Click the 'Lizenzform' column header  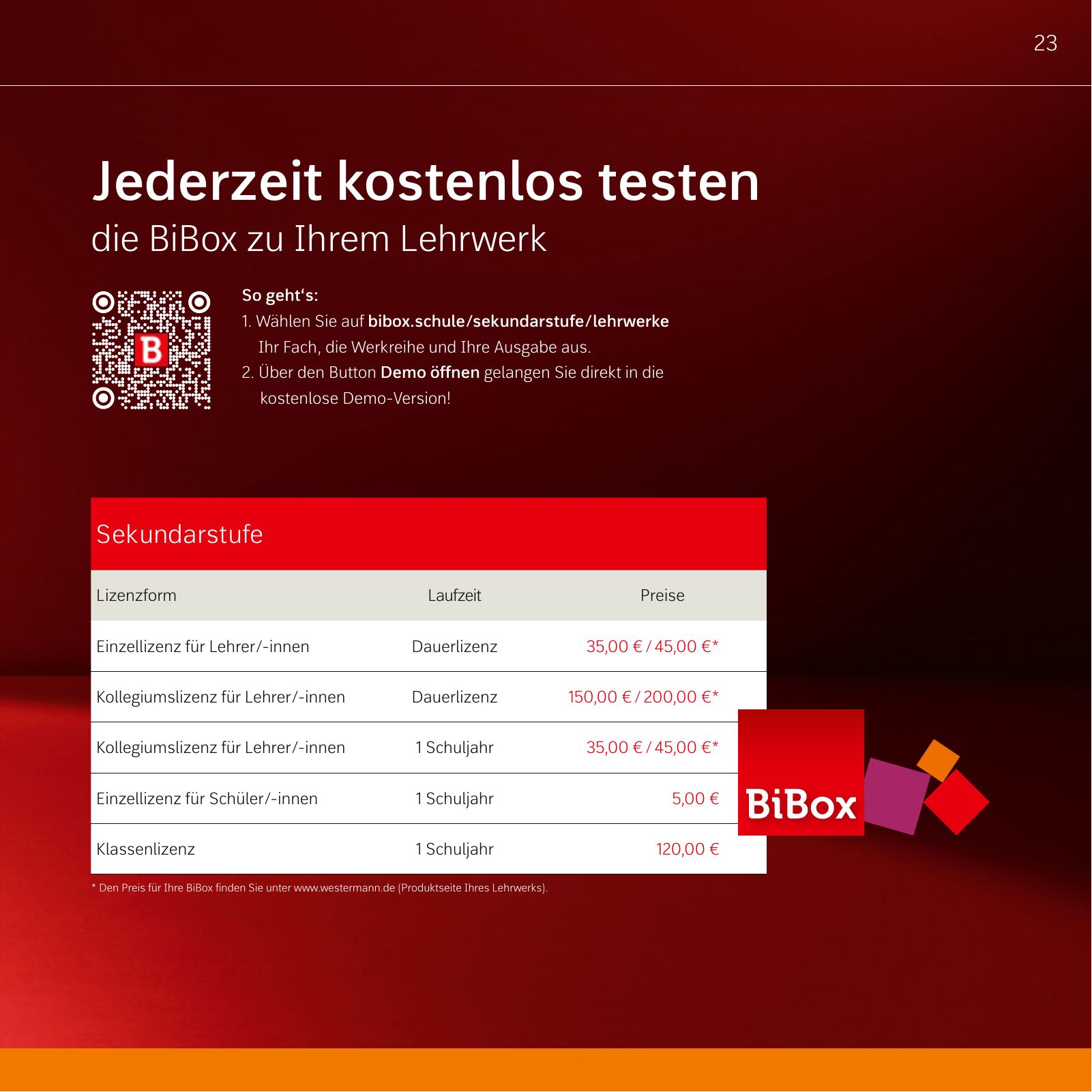point(136,595)
